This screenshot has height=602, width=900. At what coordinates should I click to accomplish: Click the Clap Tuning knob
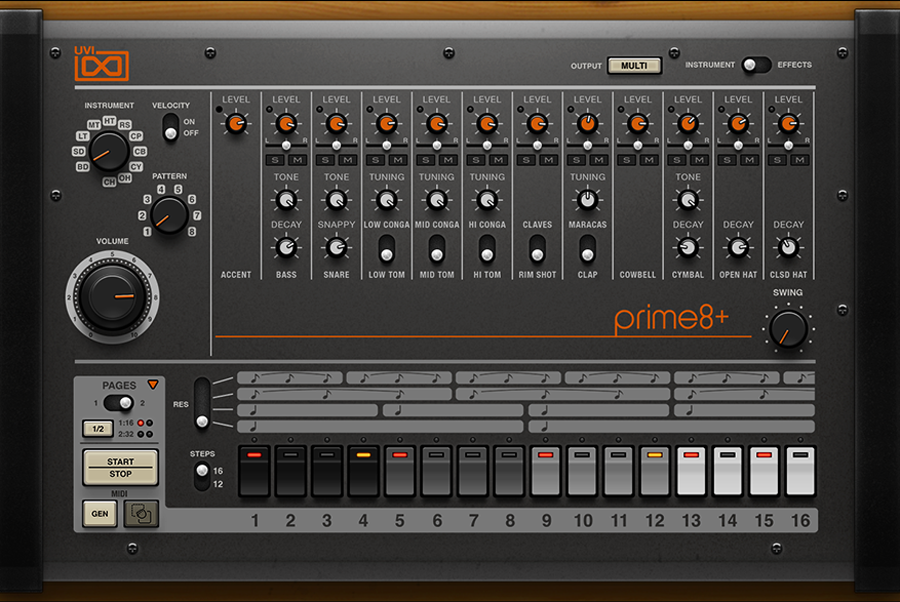(587, 200)
